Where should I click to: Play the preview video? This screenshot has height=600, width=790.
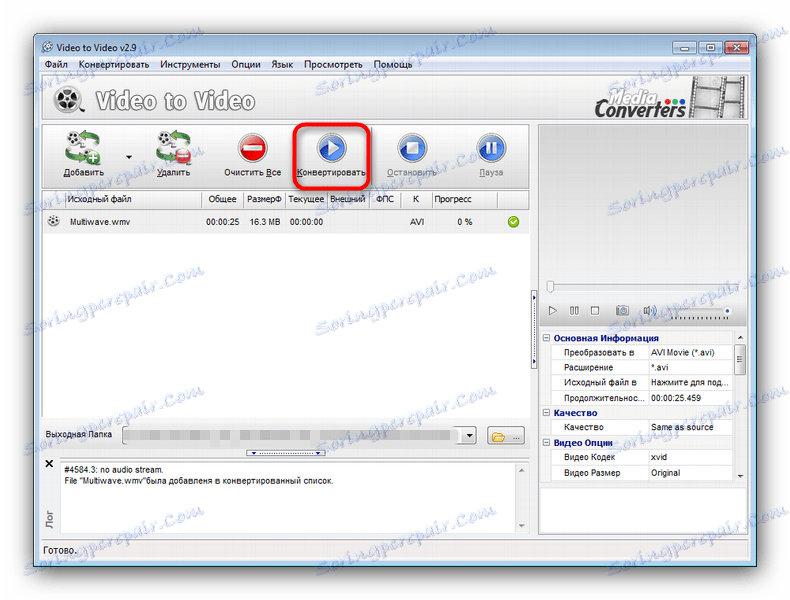(553, 310)
